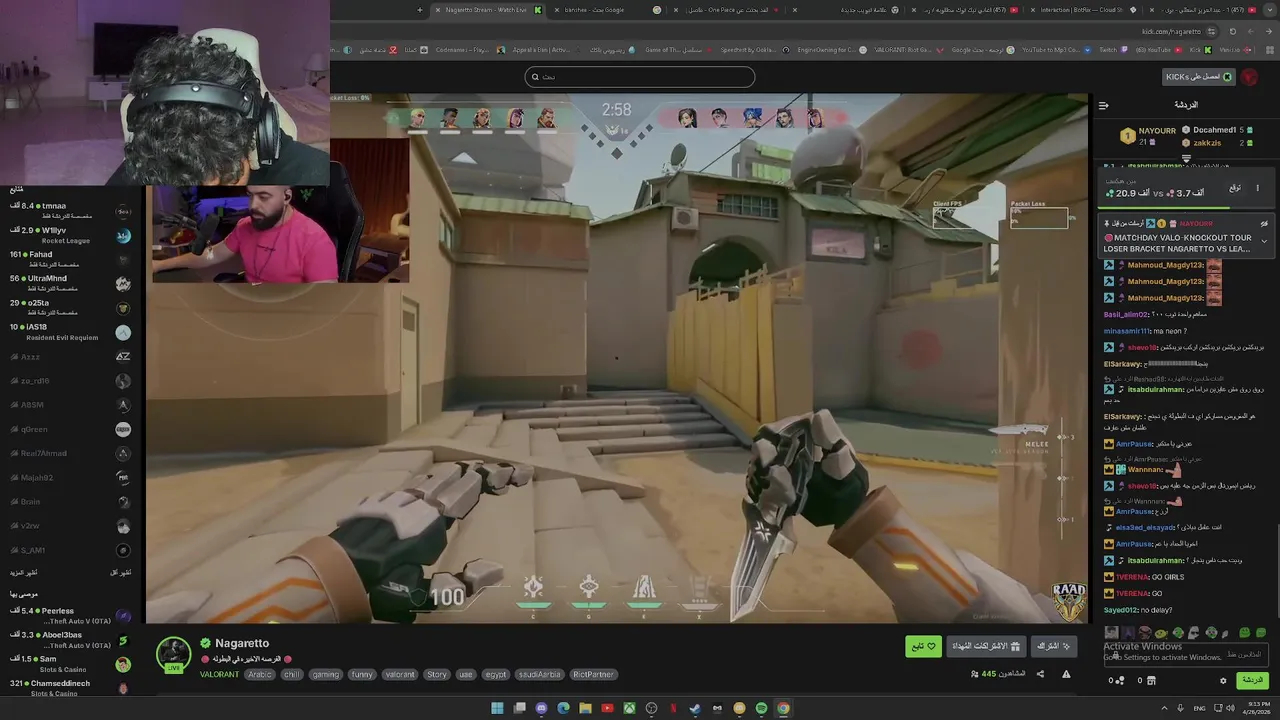Select the funny tag
Viewport: 1280px width, 720px height.
point(362,674)
